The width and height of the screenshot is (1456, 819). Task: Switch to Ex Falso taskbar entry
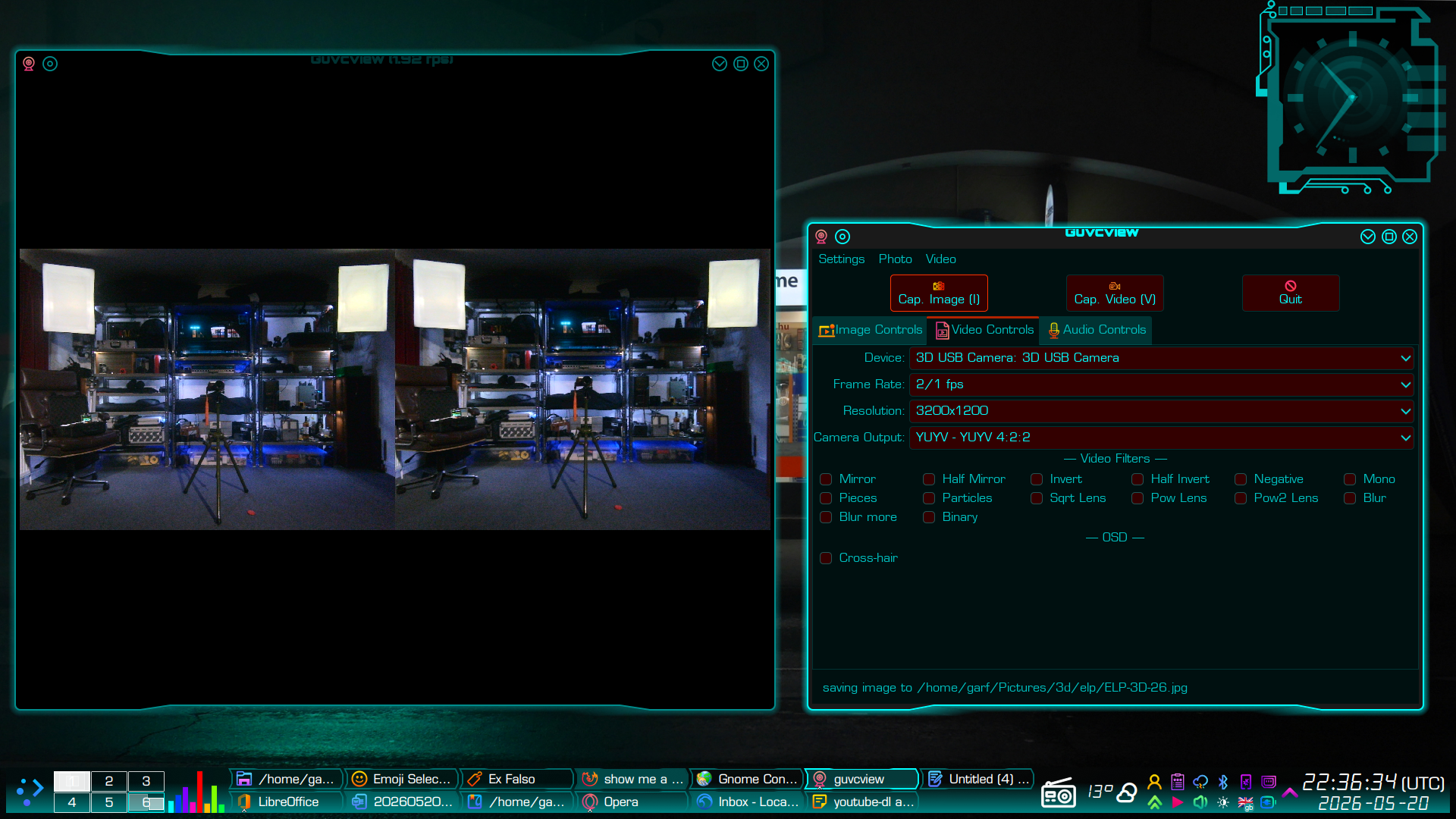[x=518, y=779]
